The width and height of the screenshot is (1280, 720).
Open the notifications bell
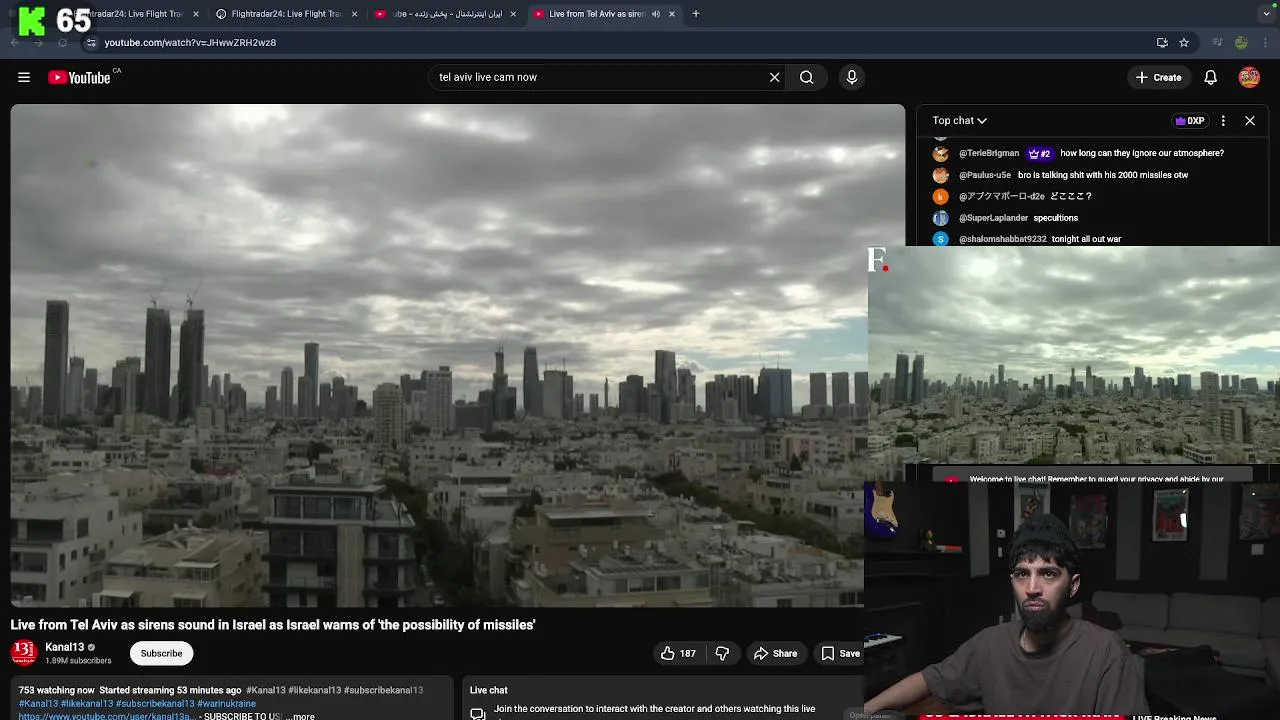(x=1210, y=77)
